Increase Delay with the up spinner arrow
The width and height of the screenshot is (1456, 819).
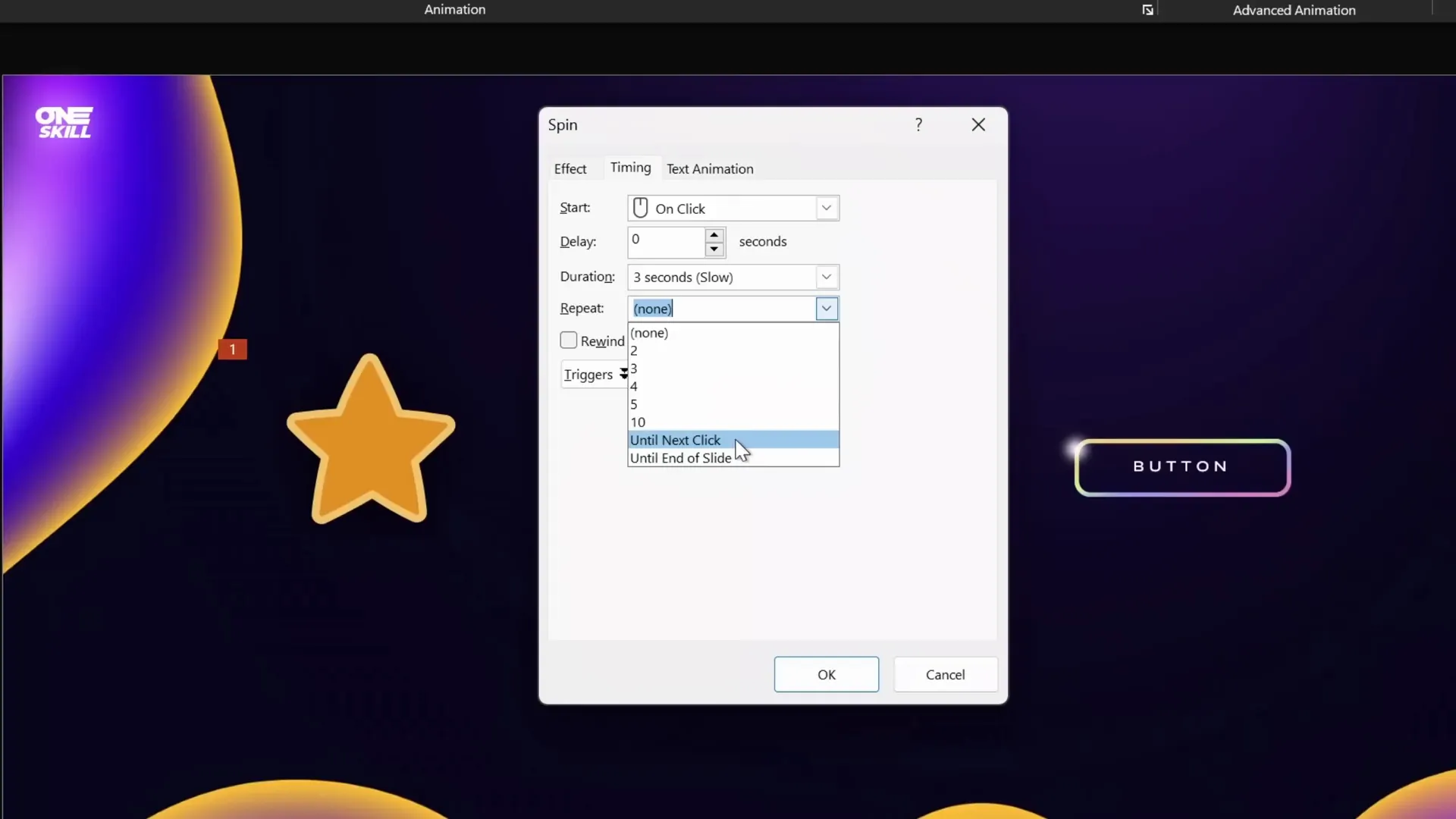714,235
